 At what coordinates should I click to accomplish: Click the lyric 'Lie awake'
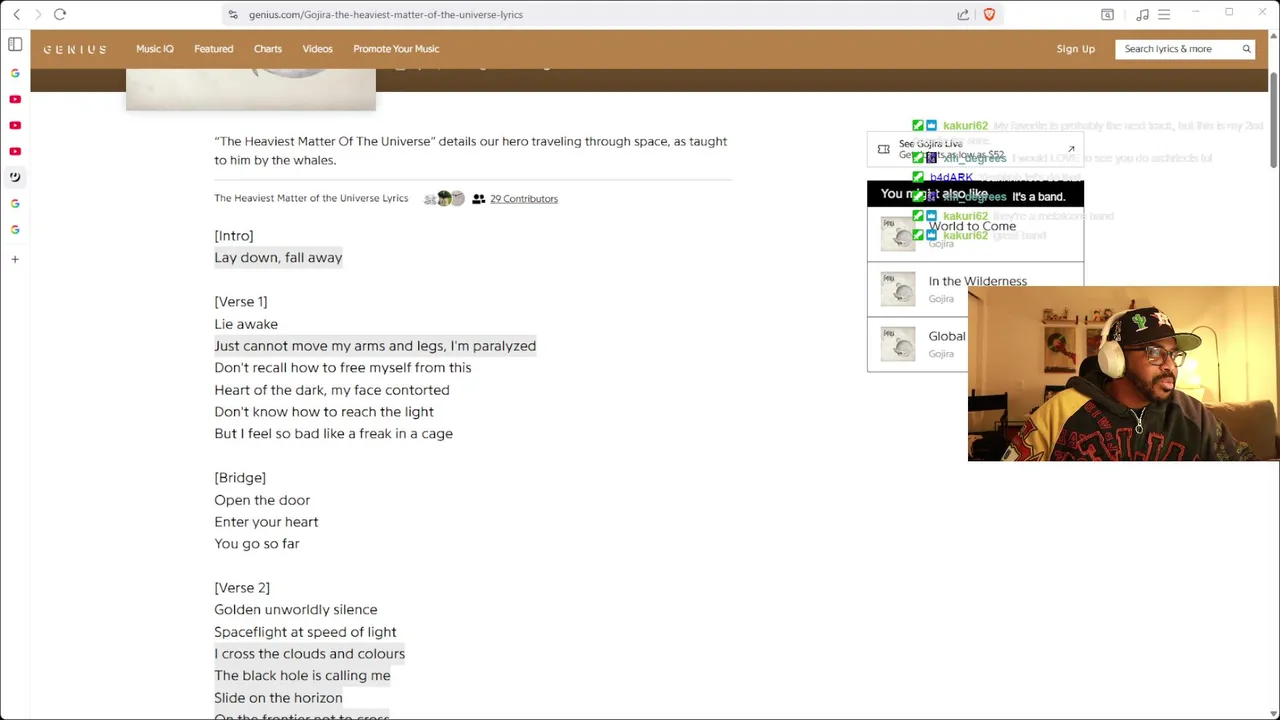[x=246, y=324]
